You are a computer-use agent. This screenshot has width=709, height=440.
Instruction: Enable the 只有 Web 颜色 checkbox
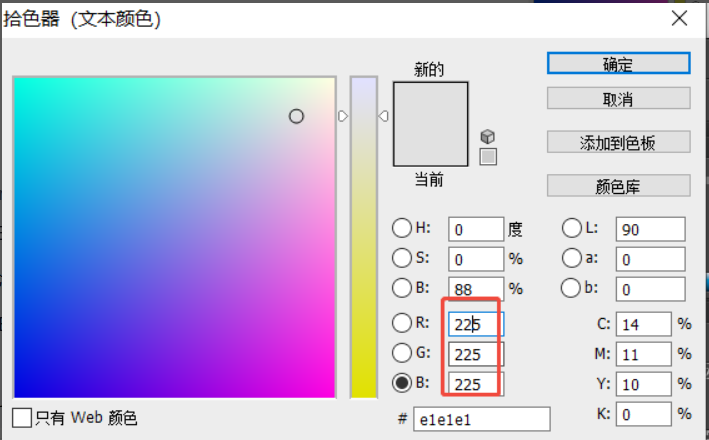pos(22,417)
